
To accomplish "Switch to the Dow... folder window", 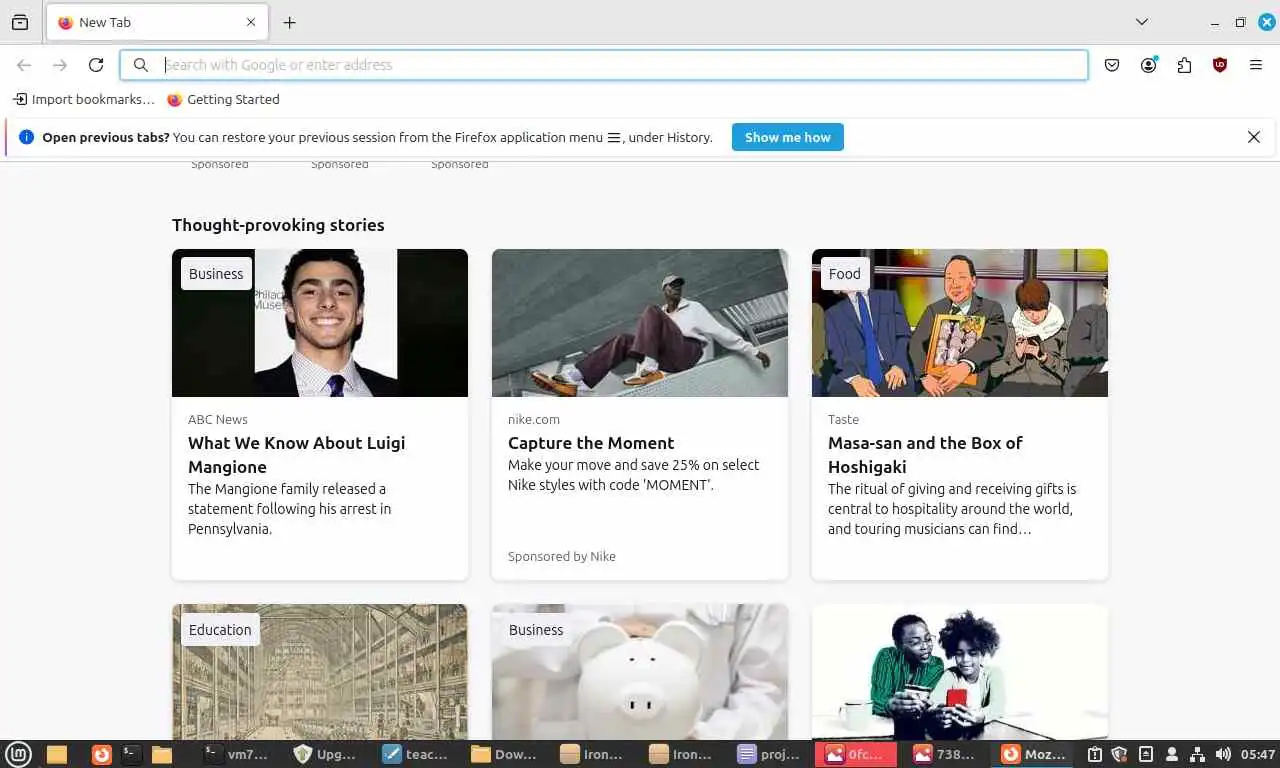I will coord(504,754).
